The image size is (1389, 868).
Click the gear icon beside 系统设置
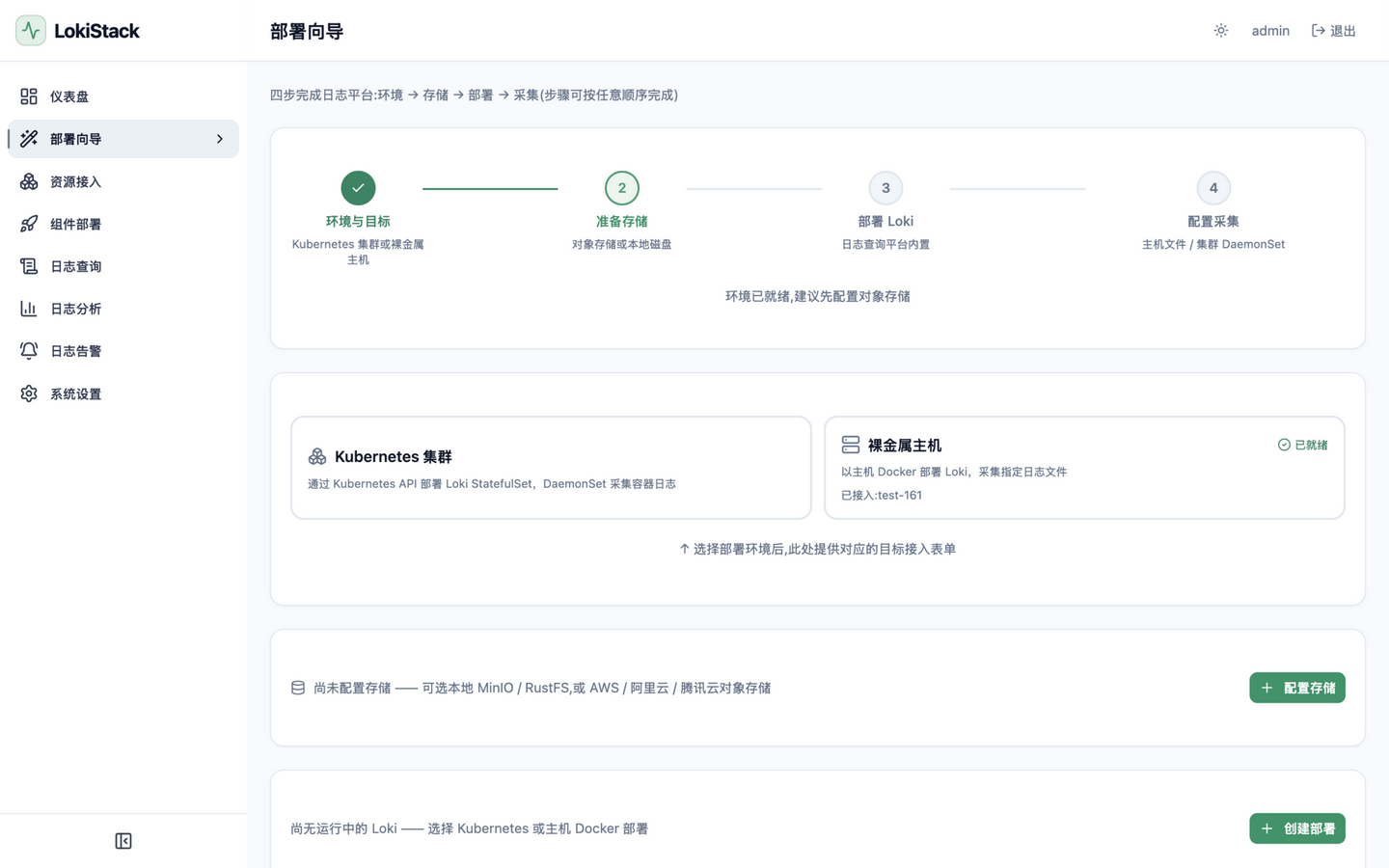coord(29,393)
